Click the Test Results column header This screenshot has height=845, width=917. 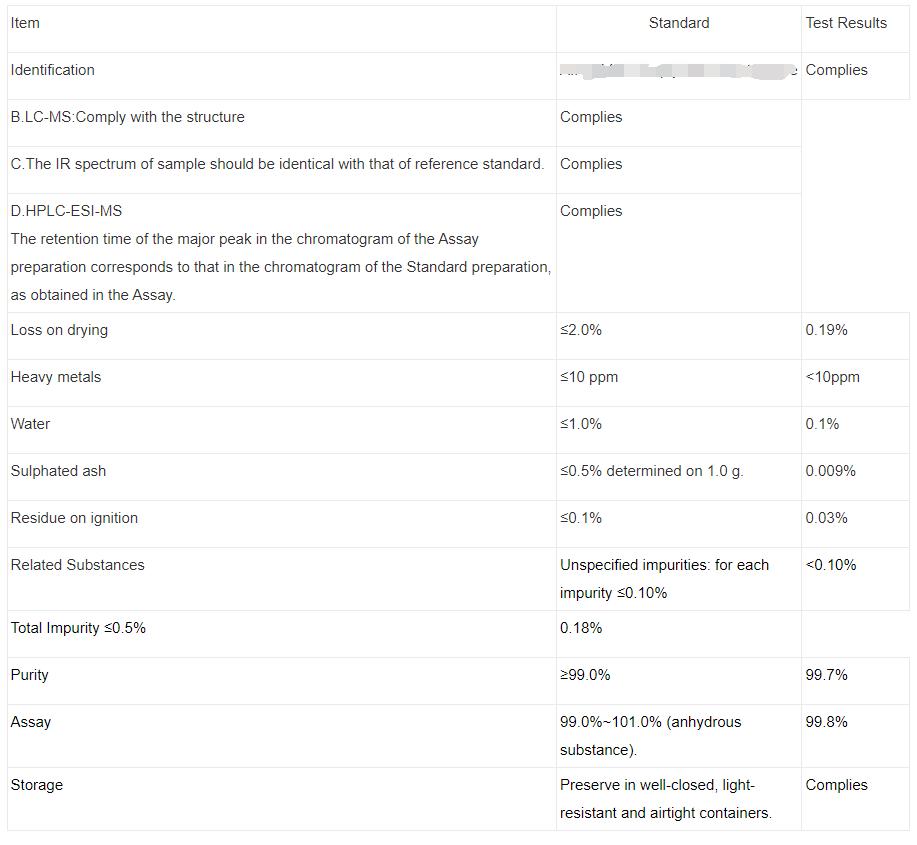pyautogui.click(x=846, y=23)
